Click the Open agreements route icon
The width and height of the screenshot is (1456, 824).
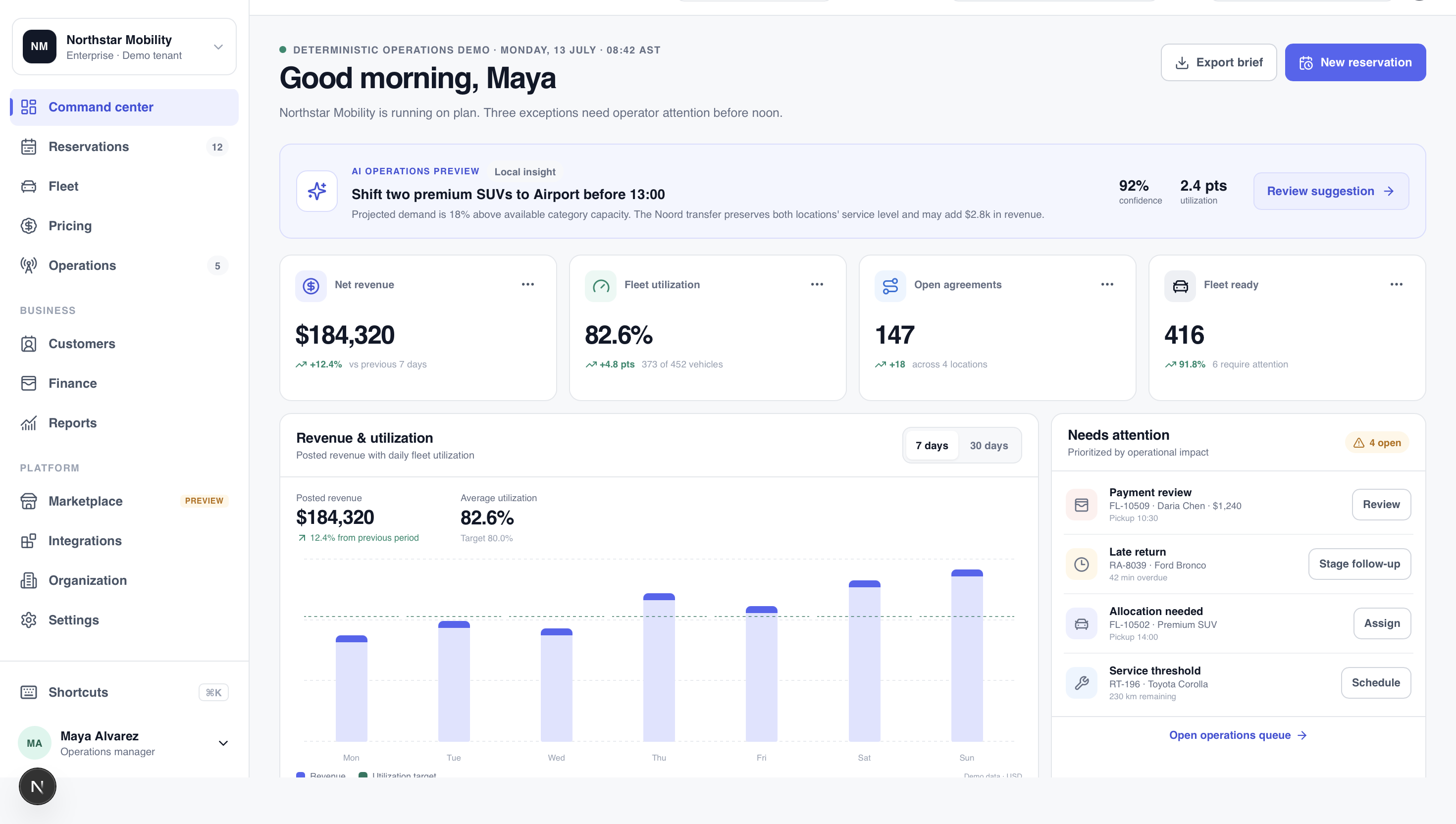click(x=890, y=286)
